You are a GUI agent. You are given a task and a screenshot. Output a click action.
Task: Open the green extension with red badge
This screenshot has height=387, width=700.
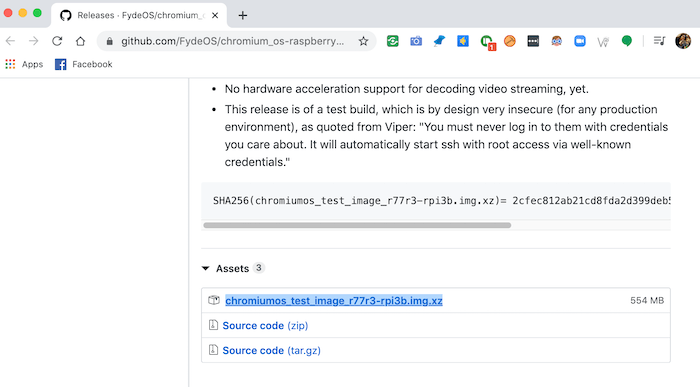point(488,42)
